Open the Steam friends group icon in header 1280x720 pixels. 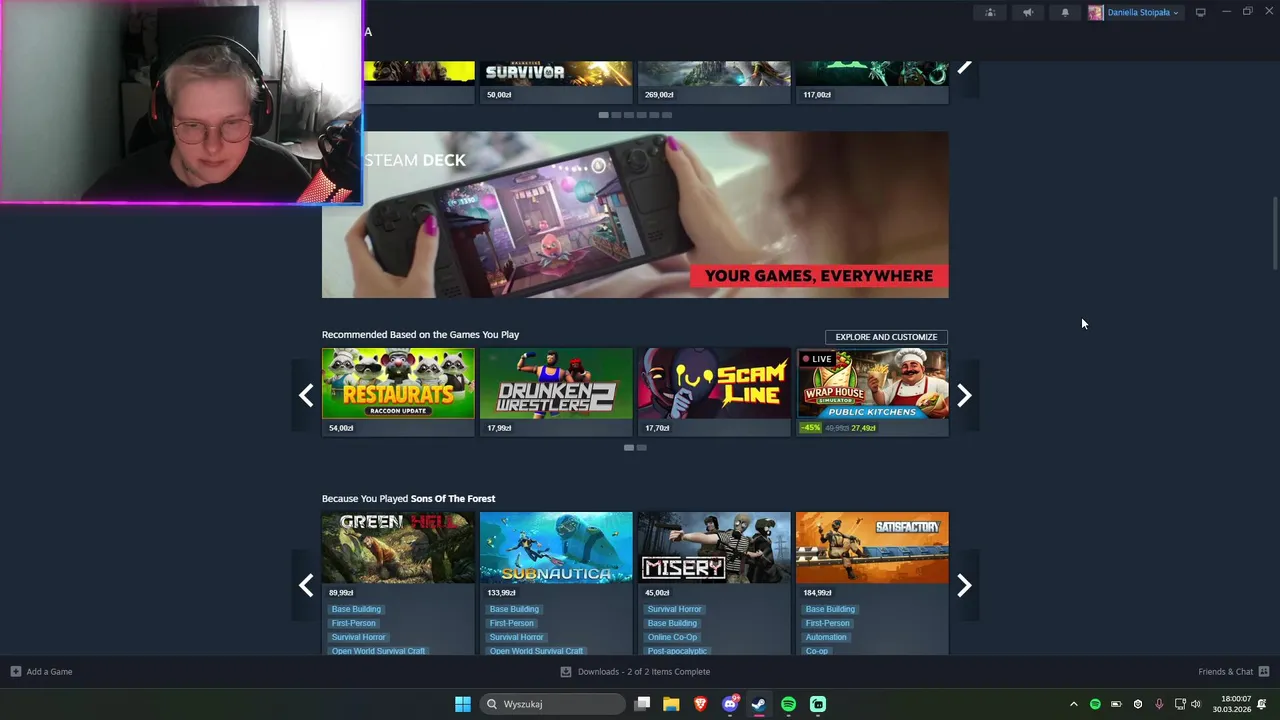tap(990, 13)
